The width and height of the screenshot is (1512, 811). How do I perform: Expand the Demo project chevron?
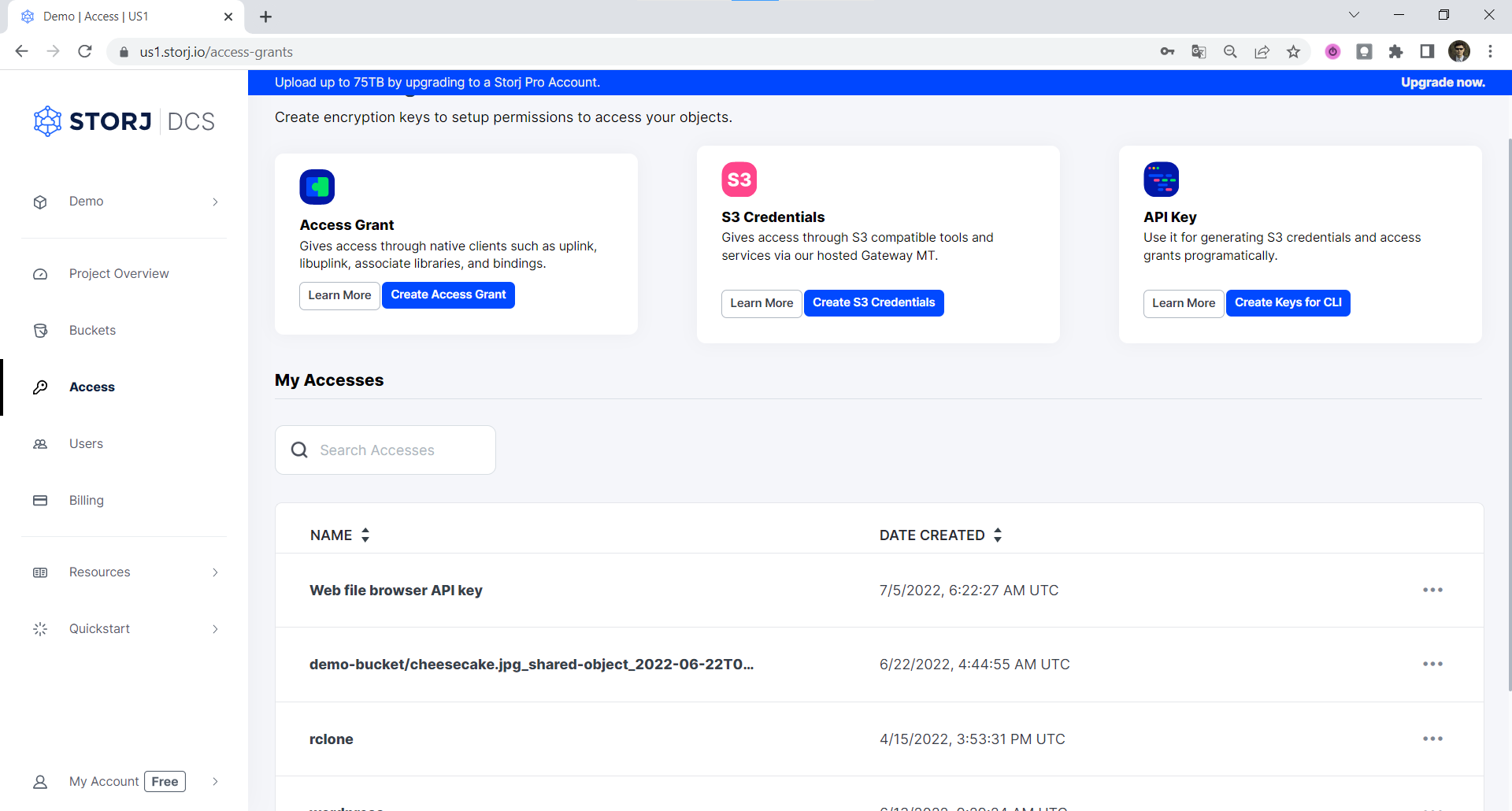(x=215, y=202)
